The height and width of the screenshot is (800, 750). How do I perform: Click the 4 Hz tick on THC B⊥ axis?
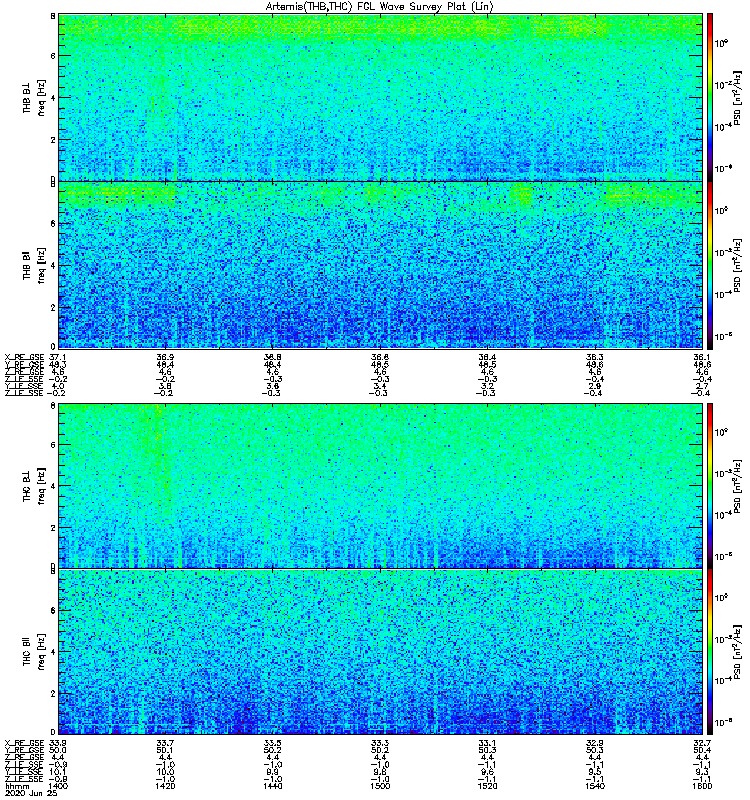(x=53, y=486)
